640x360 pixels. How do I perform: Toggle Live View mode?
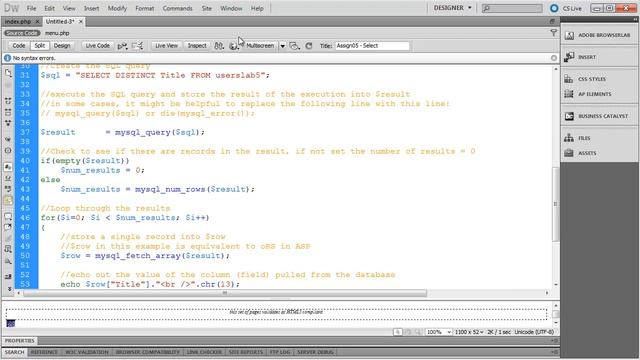pos(166,46)
